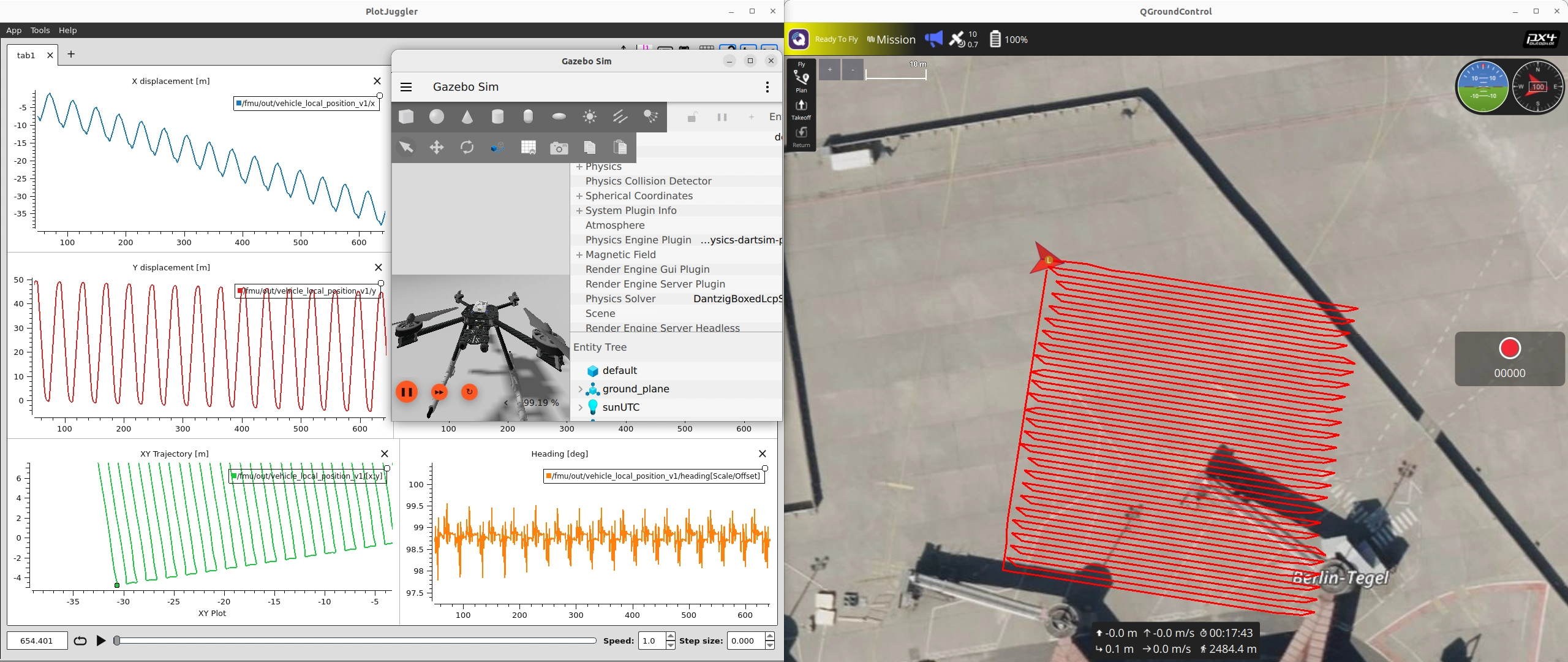
Task: Toggle loop playback in PlotJuggler
Action: pyautogui.click(x=80, y=641)
